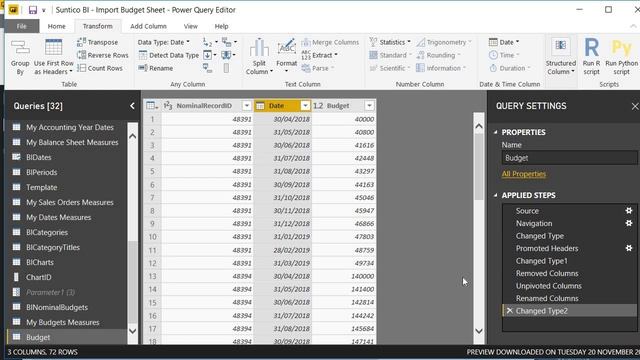Delete the Changed Type2 step
This screenshot has width=640, height=360.
pos(509,311)
